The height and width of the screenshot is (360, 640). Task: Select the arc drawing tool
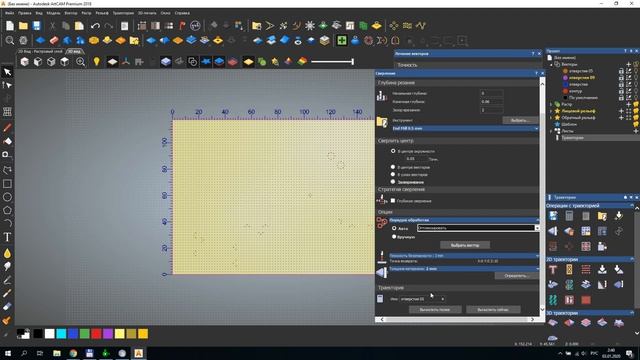pyautogui.click(x=7, y=223)
